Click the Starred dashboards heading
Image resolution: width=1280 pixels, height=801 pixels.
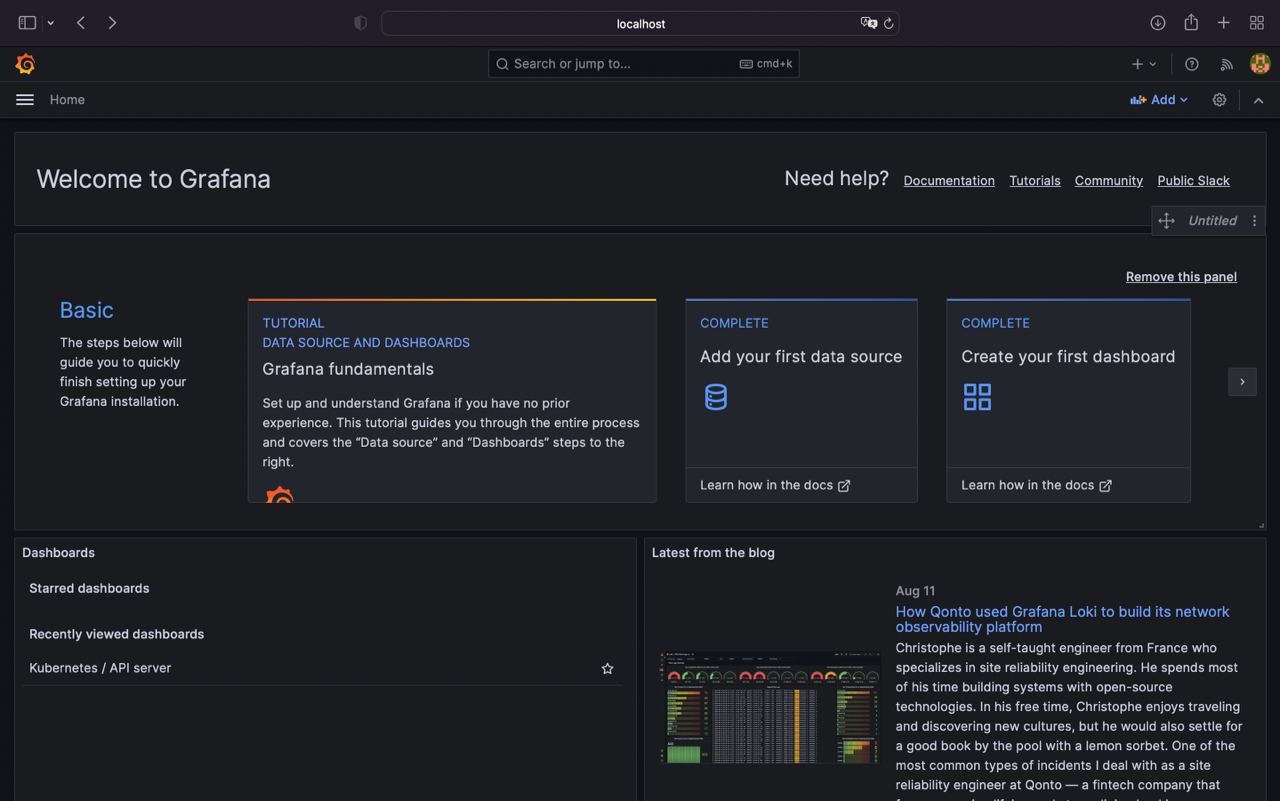pyautogui.click(x=89, y=588)
